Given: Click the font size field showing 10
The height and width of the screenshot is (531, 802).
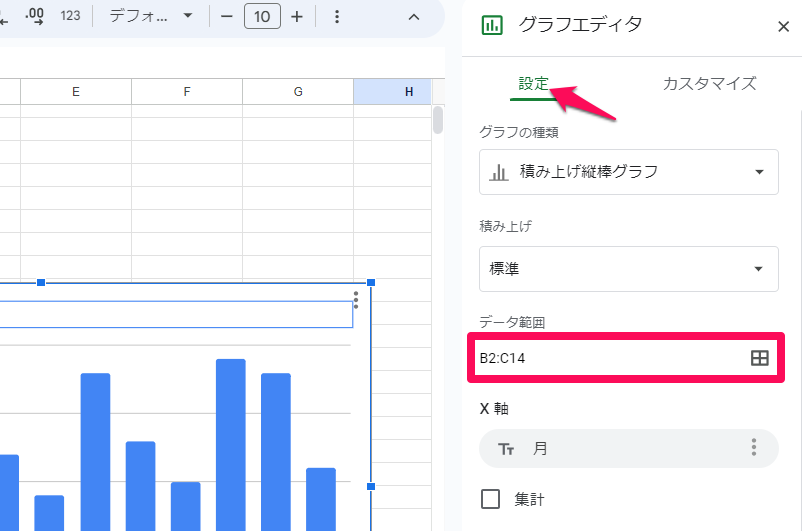Looking at the screenshot, I should tap(262, 17).
